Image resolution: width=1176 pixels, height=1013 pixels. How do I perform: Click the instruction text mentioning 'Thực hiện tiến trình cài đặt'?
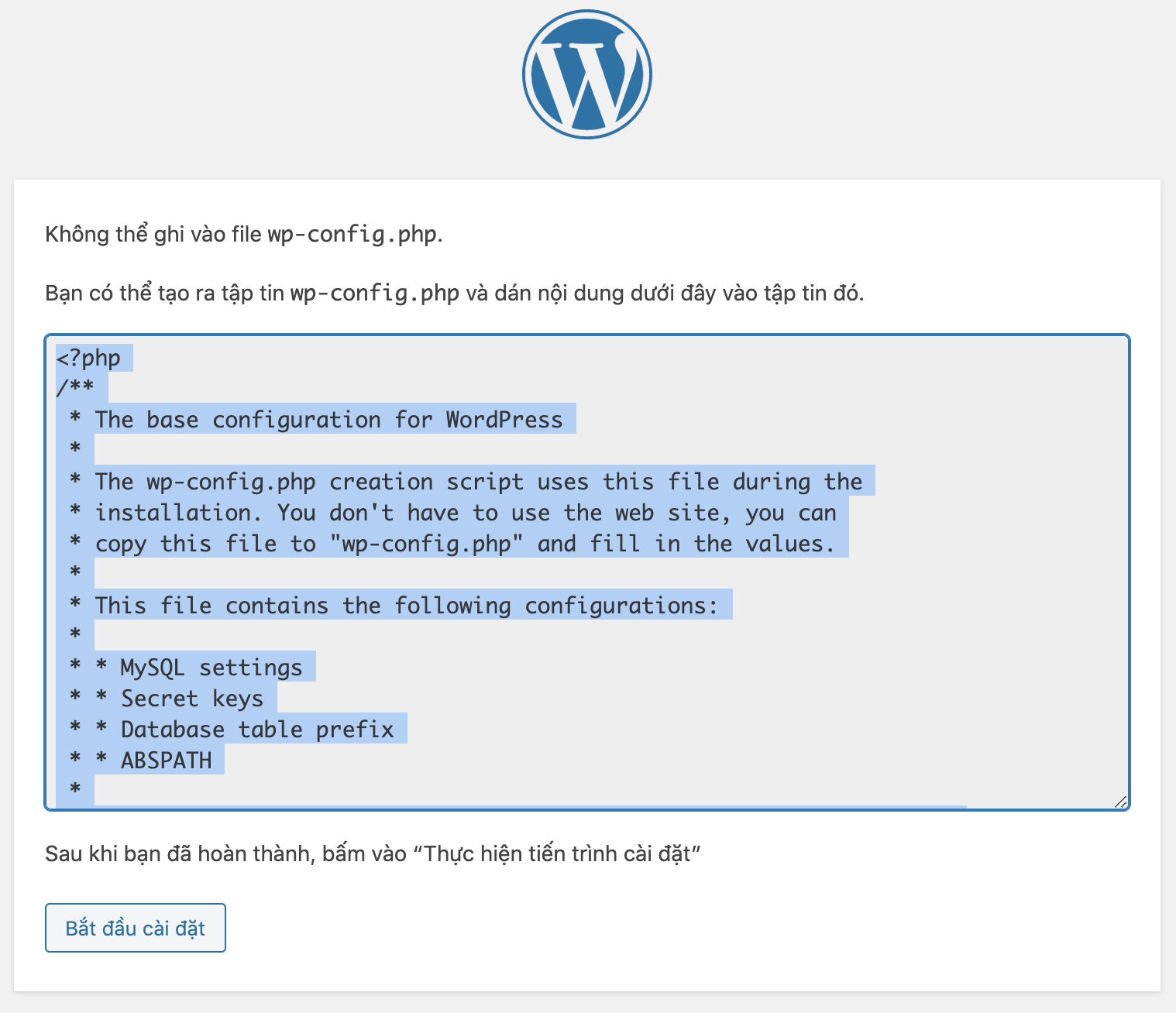(x=373, y=854)
